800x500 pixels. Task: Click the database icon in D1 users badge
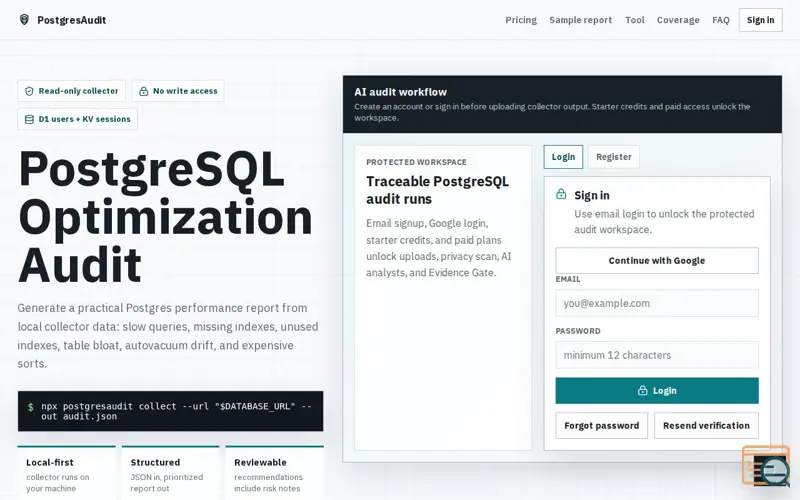(x=30, y=119)
